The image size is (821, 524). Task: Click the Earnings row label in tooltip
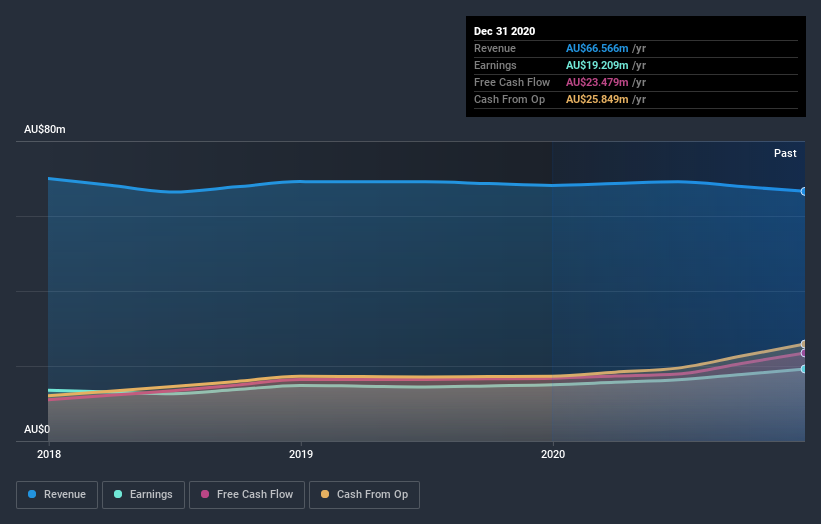click(495, 65)
